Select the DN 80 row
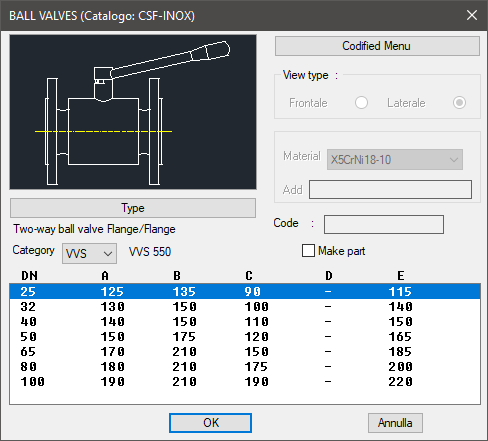 point(245,367)
